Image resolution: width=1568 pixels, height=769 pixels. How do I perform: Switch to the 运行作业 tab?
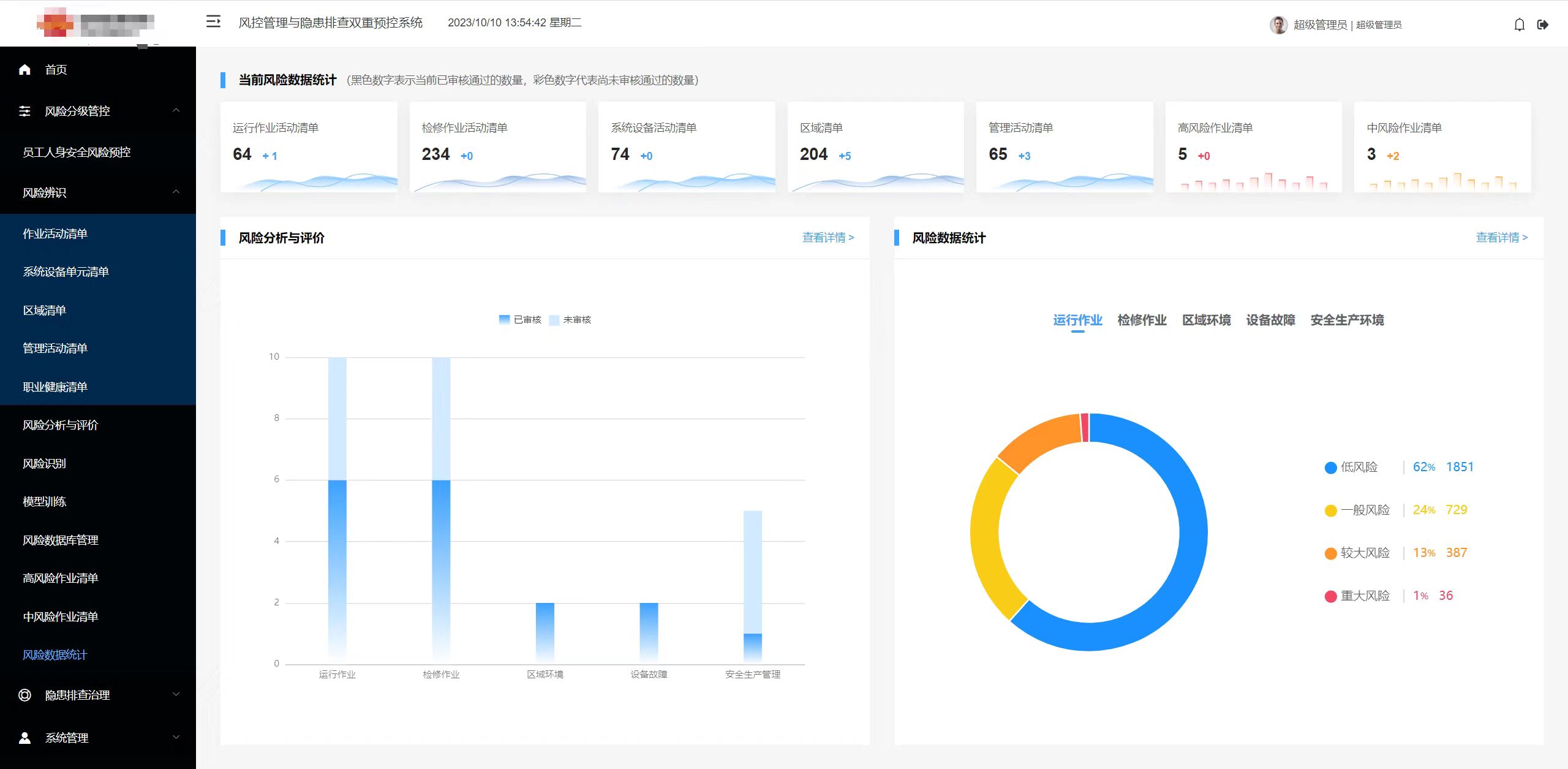(x=1077, y=320)
